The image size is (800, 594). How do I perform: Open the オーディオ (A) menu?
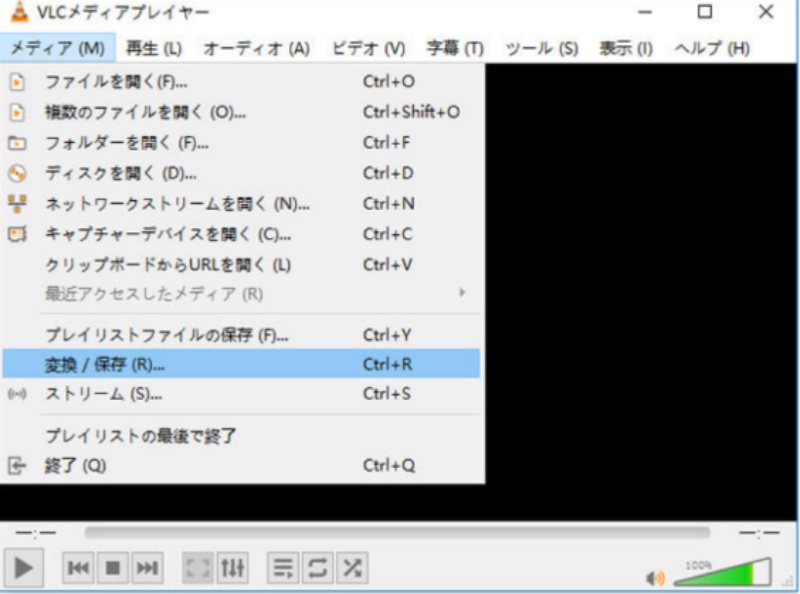257,48
